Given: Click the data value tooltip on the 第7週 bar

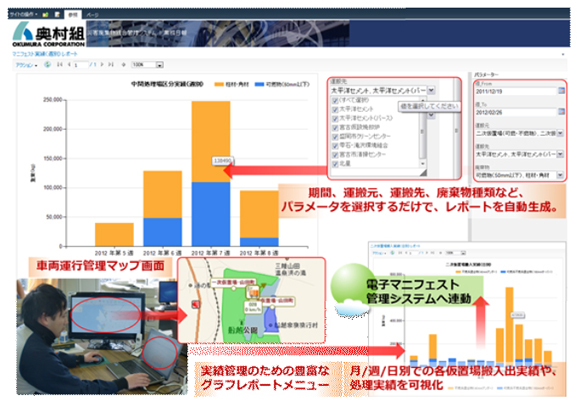Looking at the screenshot, I should coord(223,161).
